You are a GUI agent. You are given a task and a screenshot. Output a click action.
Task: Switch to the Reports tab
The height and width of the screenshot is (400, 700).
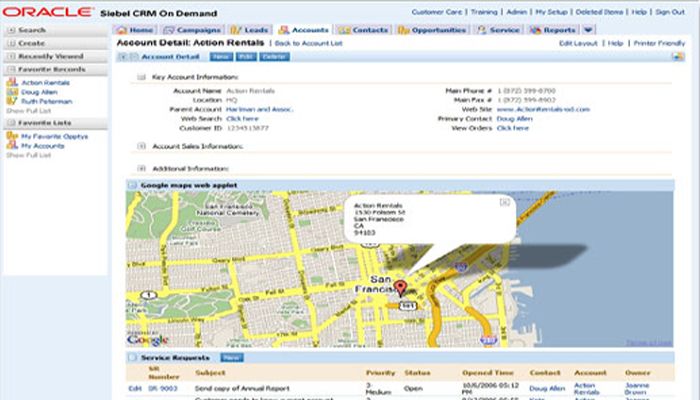553,30
